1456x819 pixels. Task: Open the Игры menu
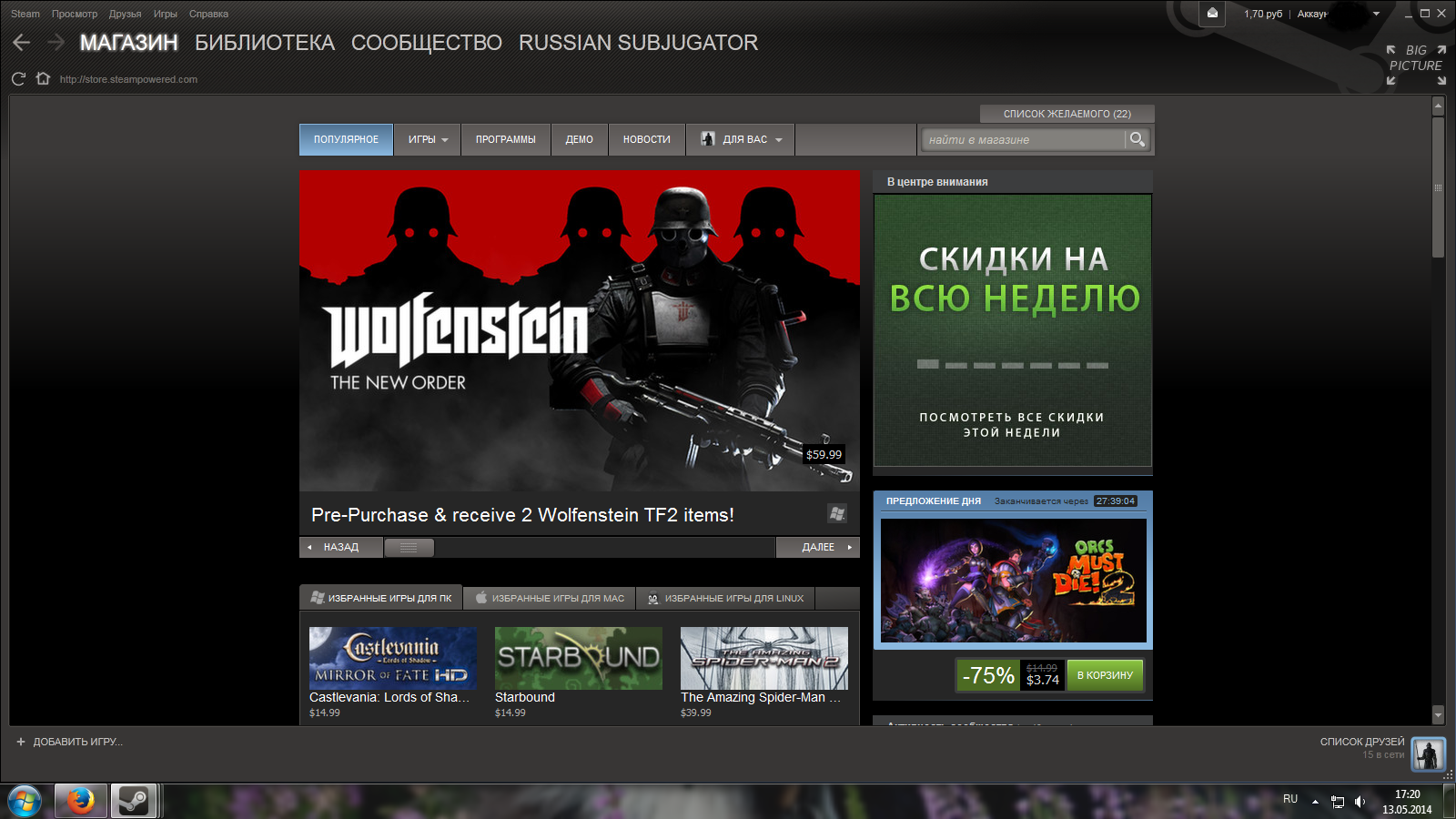click(x=166, y=14)
